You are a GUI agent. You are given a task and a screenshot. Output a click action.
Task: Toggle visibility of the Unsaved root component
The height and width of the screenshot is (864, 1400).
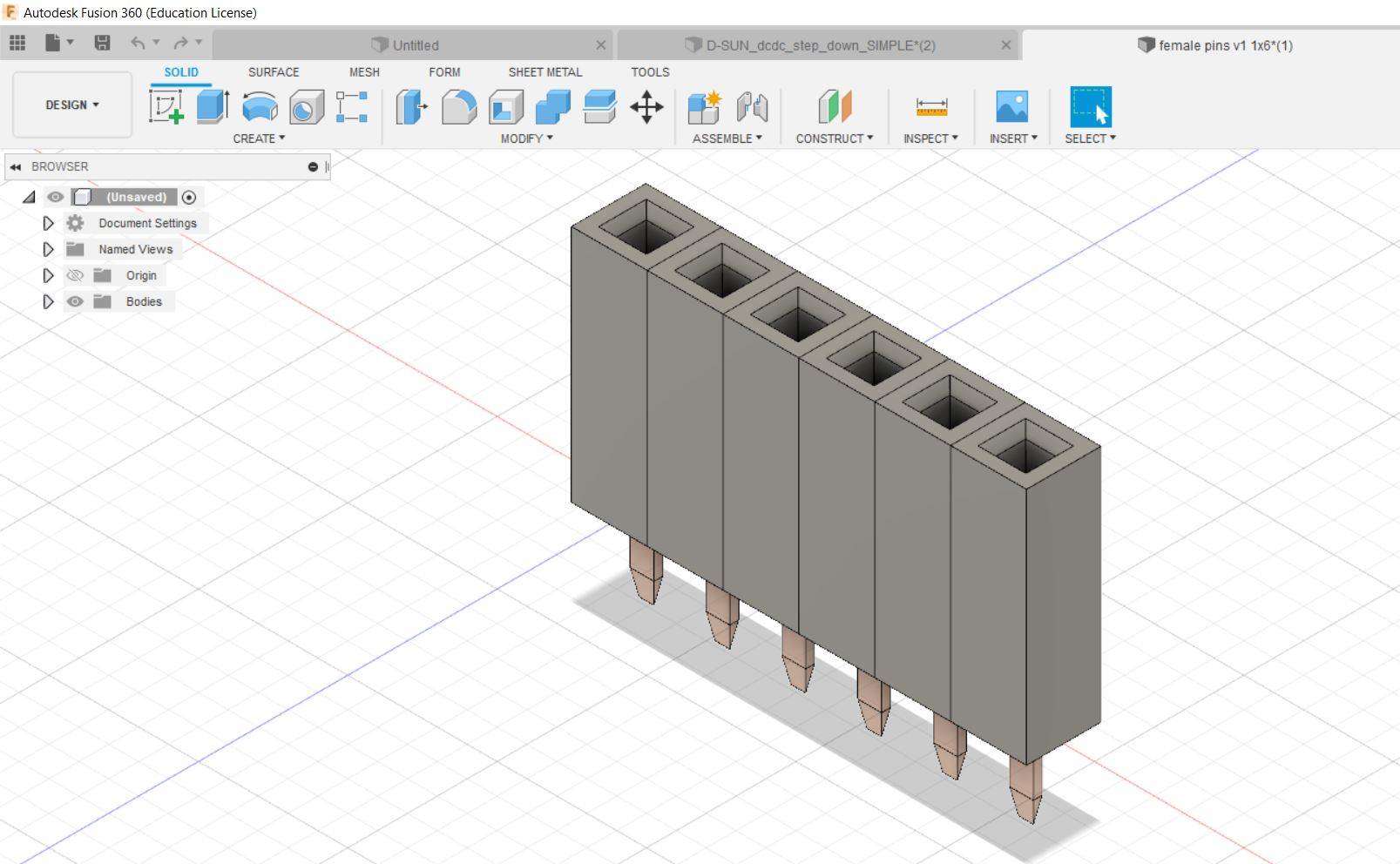pyautogui.click(x=55, y=197)
